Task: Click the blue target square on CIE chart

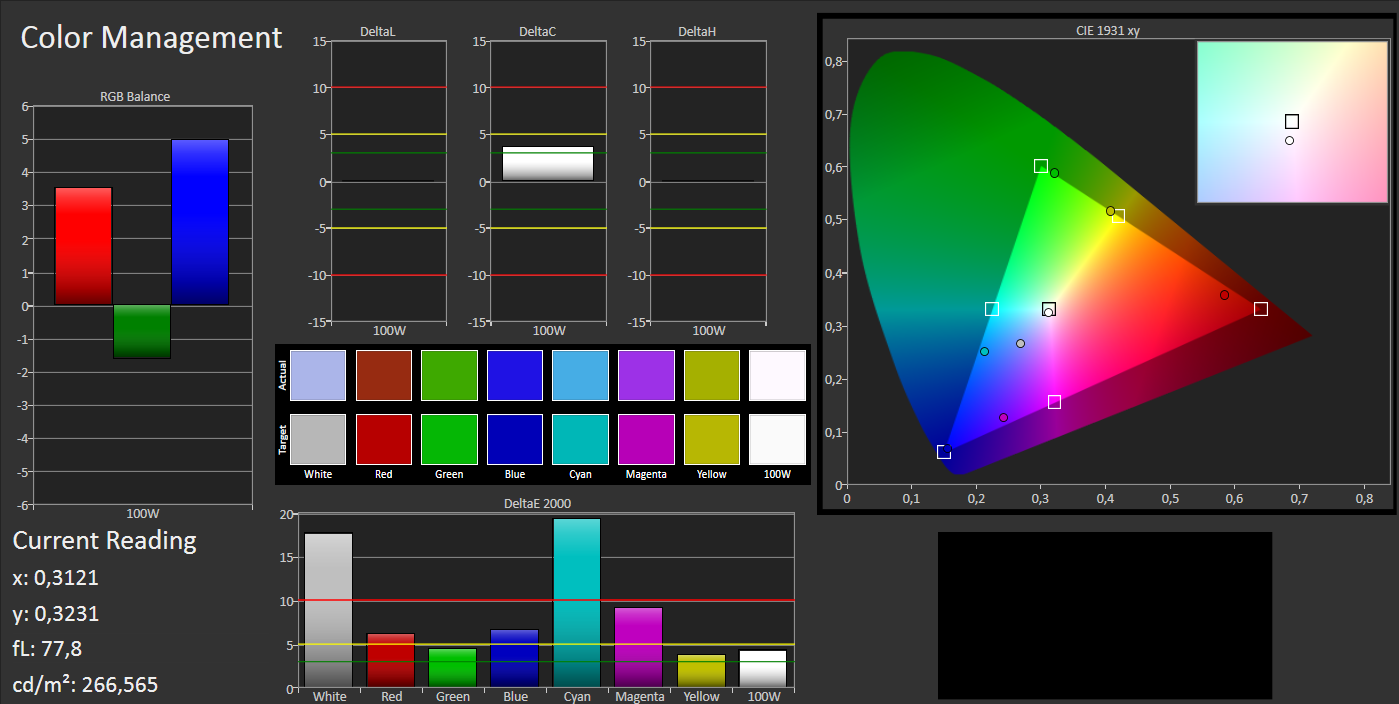Action: tap(944, 452)
